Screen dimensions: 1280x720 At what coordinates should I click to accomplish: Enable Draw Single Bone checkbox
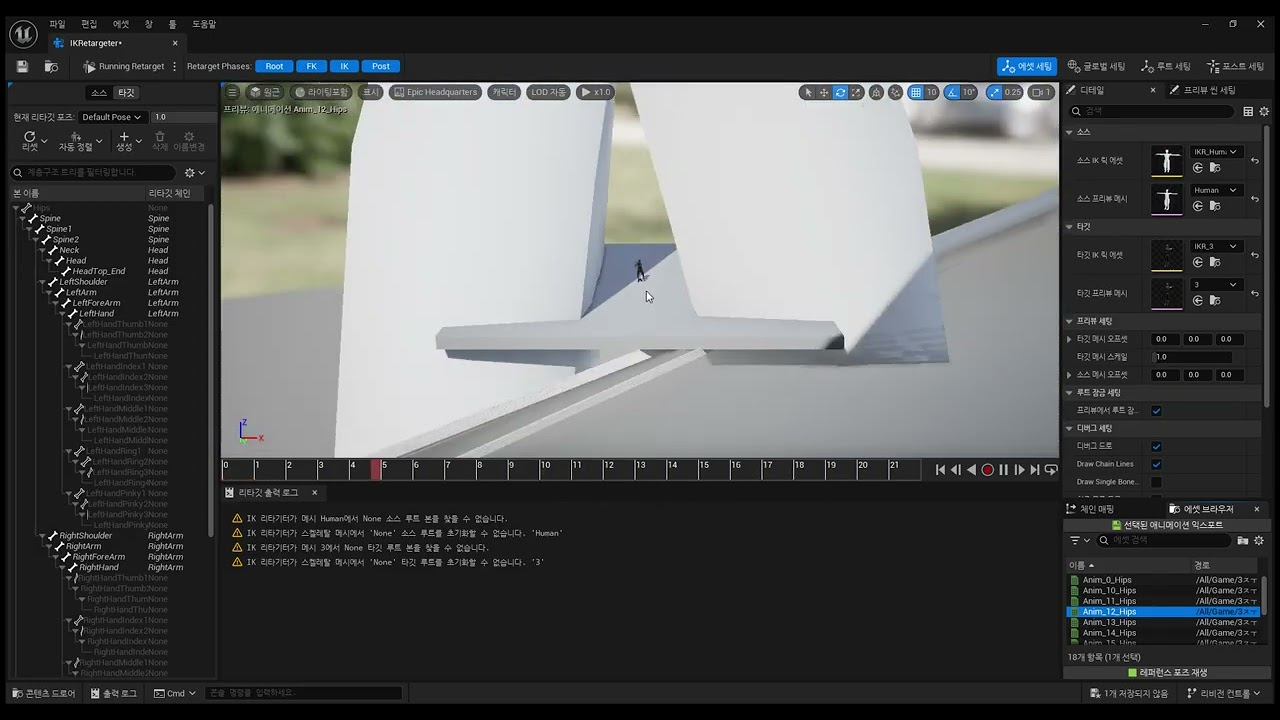[1156, 482]
